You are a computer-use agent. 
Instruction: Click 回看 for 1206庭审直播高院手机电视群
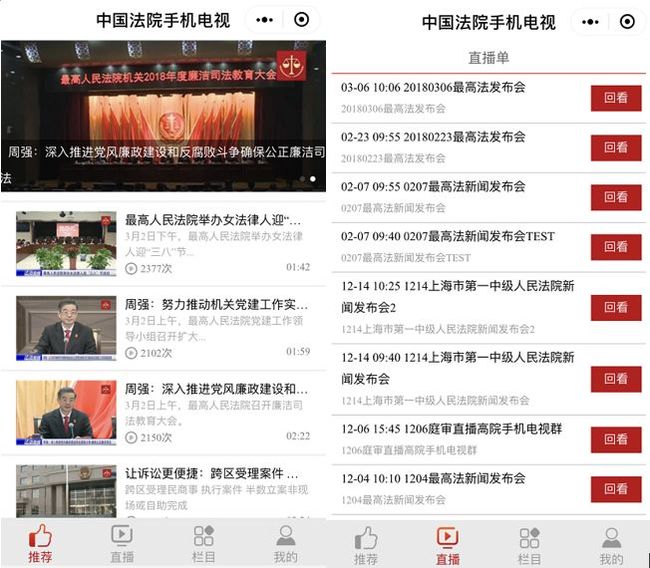[616, 439]
